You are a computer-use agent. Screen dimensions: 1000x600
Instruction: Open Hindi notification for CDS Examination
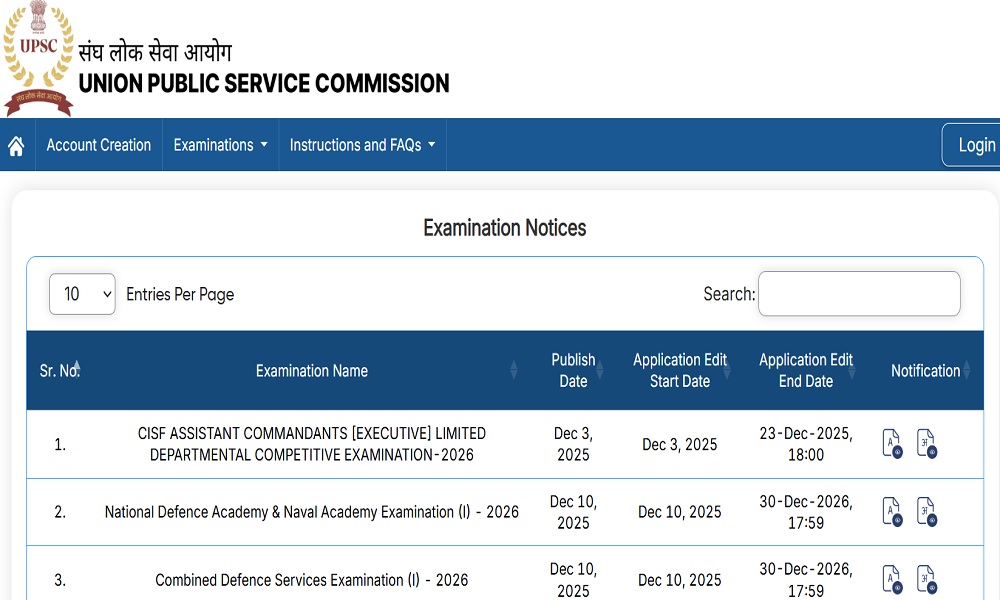(x=925, y=578)
